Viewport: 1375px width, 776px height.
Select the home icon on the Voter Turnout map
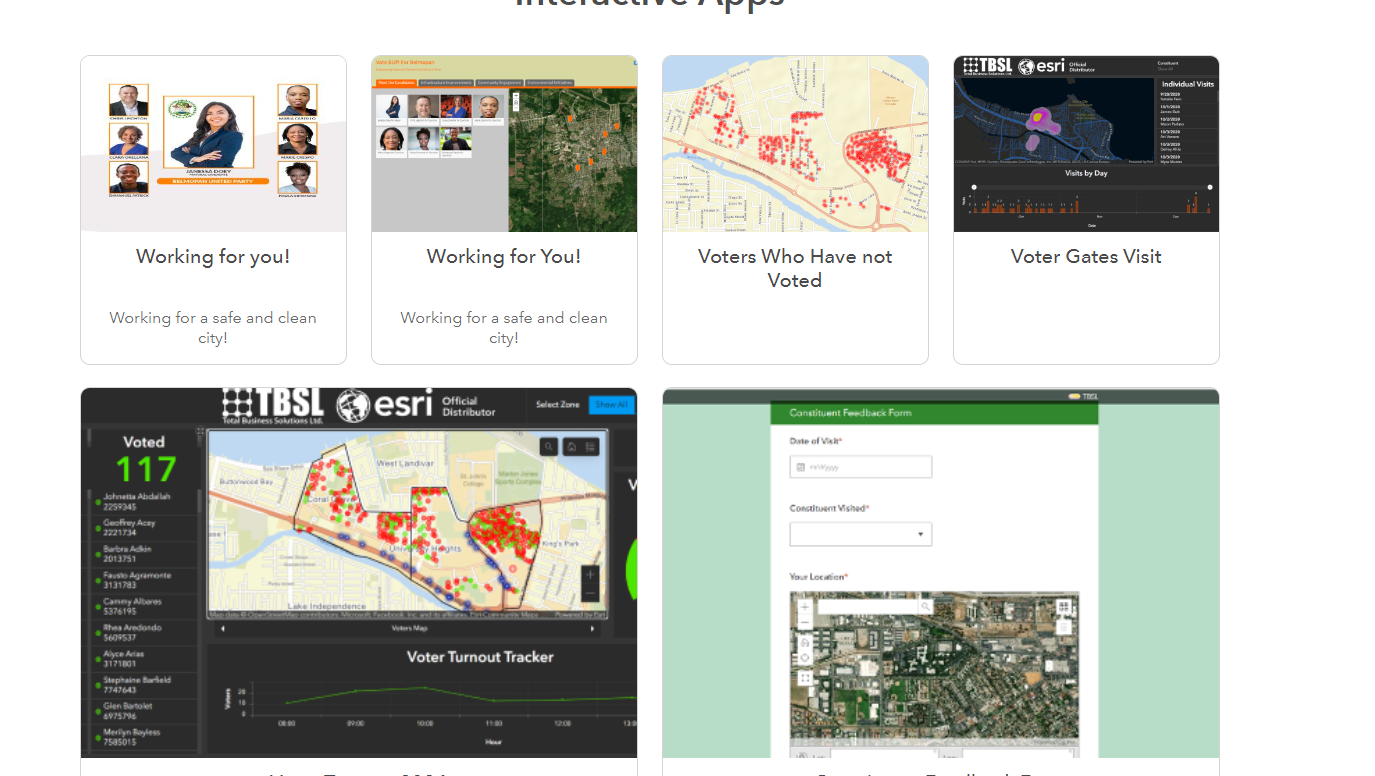(x=572, y=447)
